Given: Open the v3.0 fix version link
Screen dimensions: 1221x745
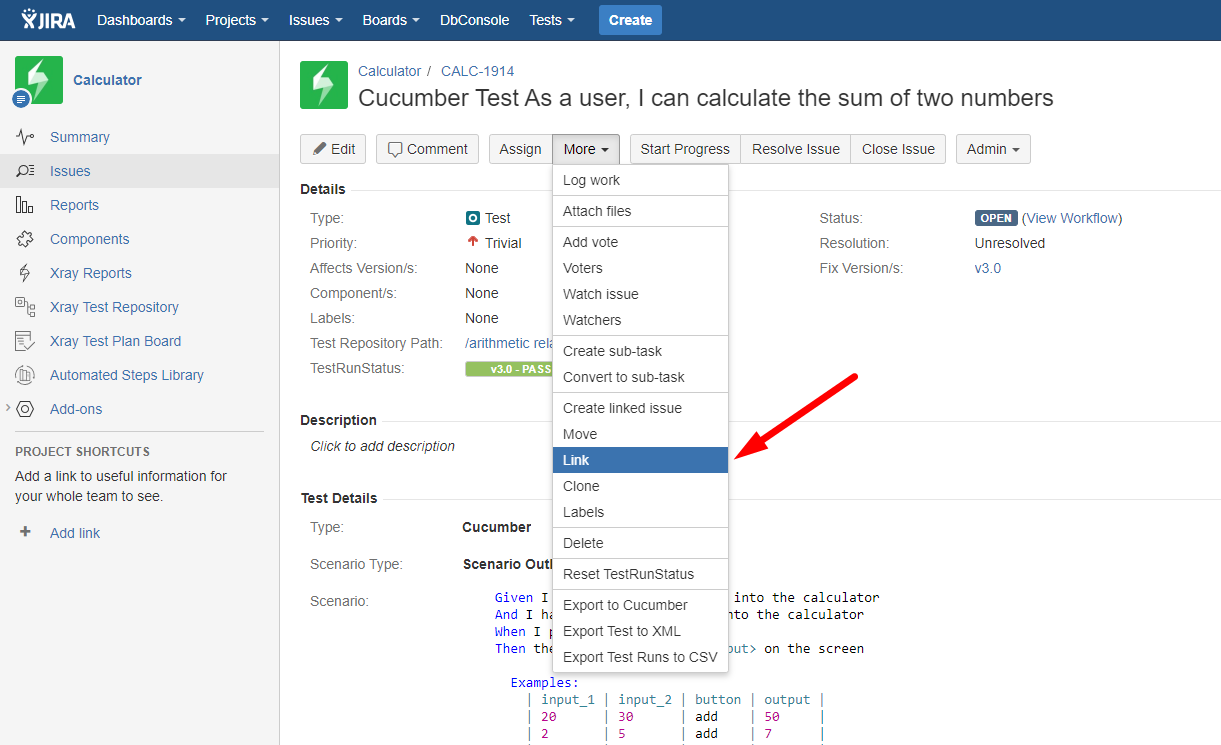Looking at the screenshot, I should click(x=988, y=268).
